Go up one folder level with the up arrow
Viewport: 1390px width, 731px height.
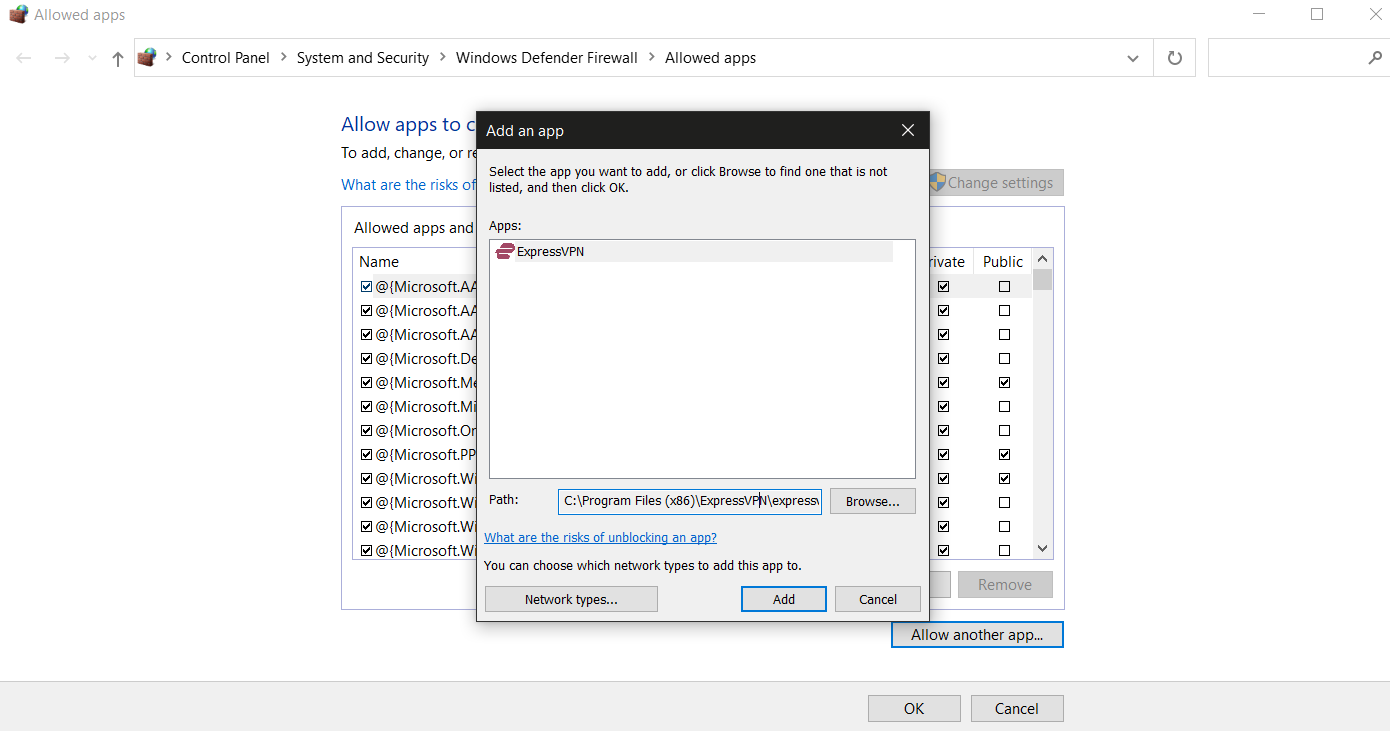pyautogui.click(x=117, y=57)
